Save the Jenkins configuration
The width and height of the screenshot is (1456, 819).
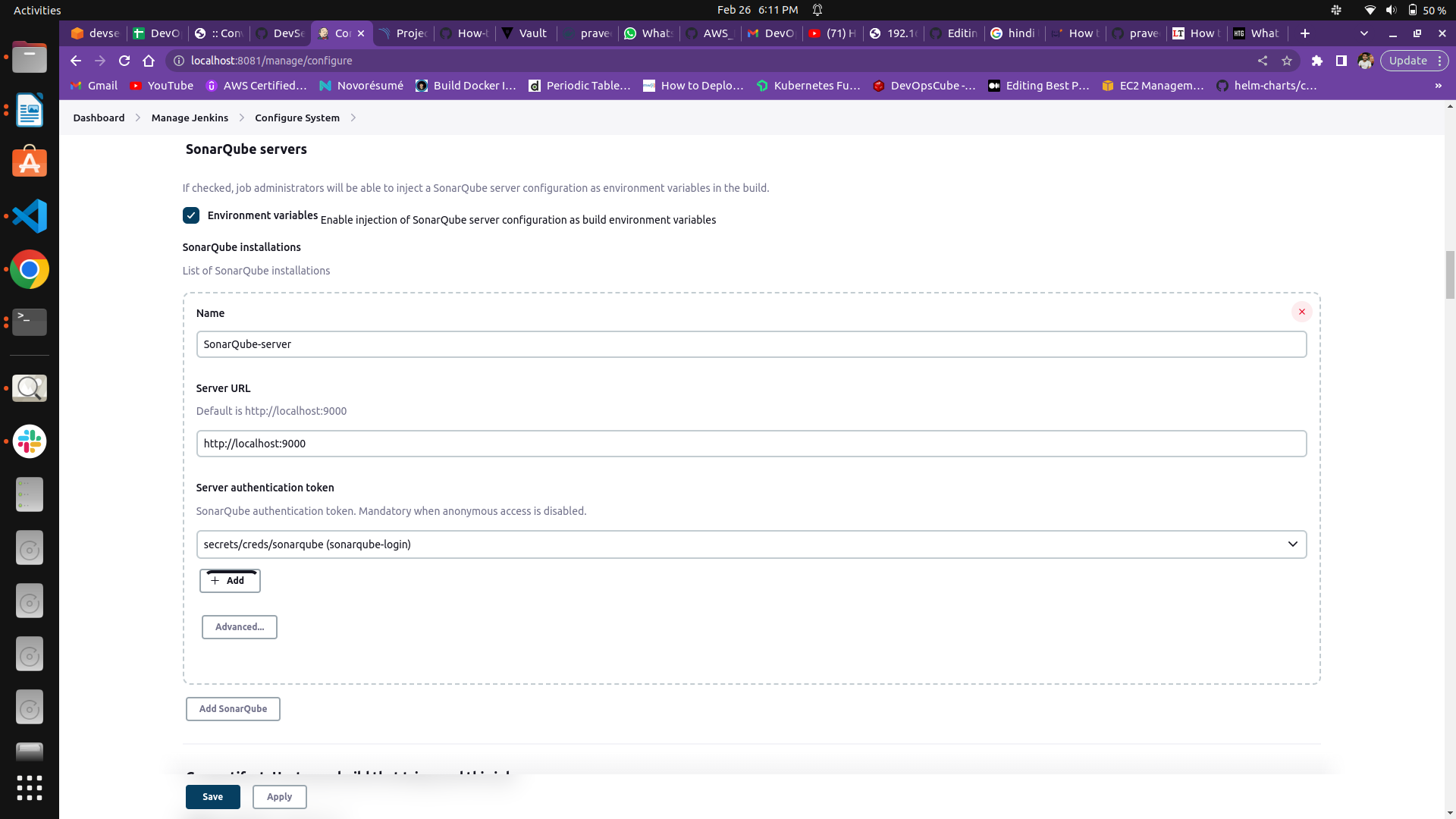click(212, 797)
